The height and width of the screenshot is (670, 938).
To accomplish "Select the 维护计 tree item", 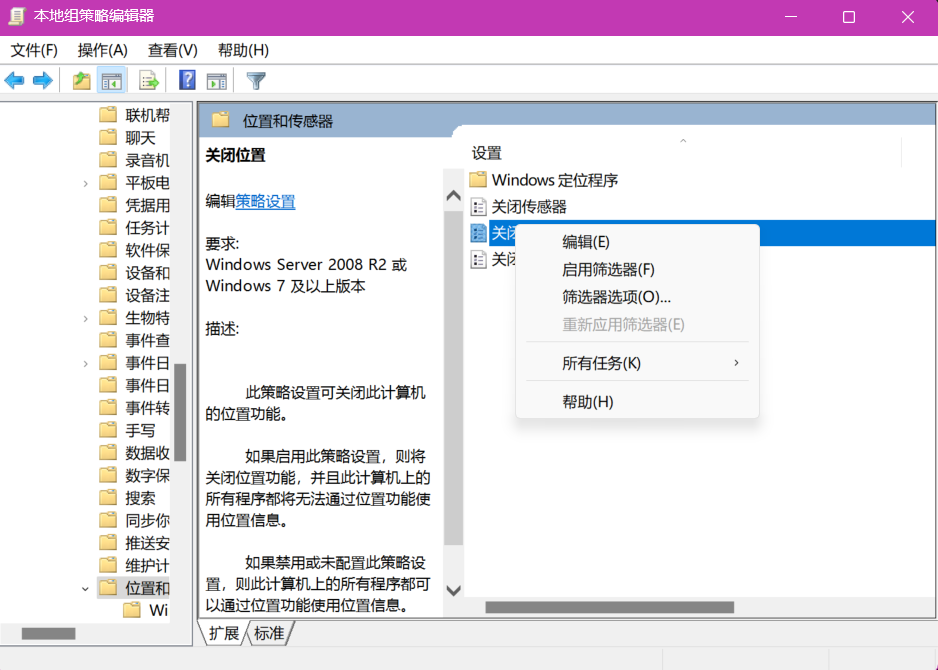I will (147, 565).
